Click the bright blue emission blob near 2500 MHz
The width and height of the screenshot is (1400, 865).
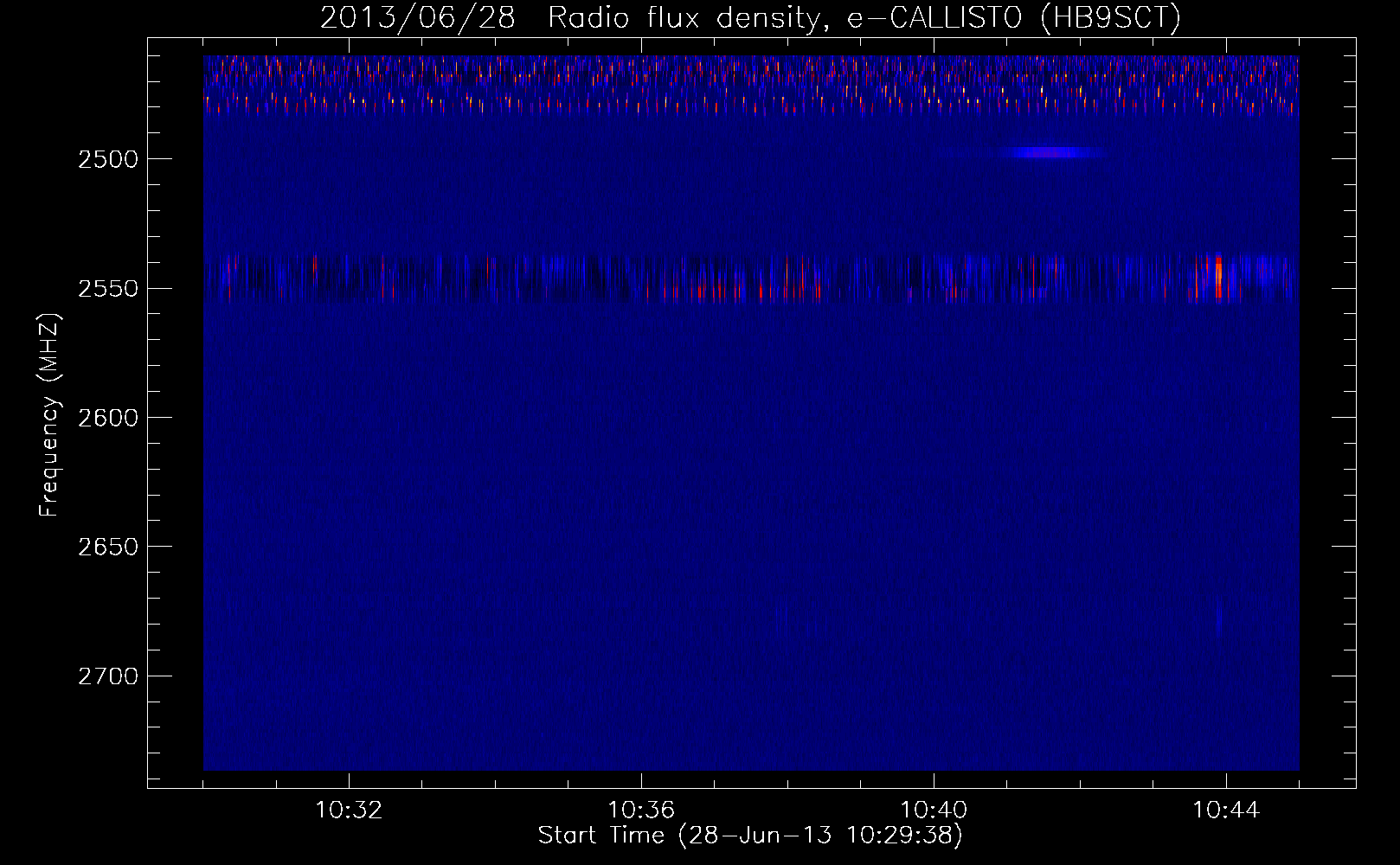(x=1049, y=153)
